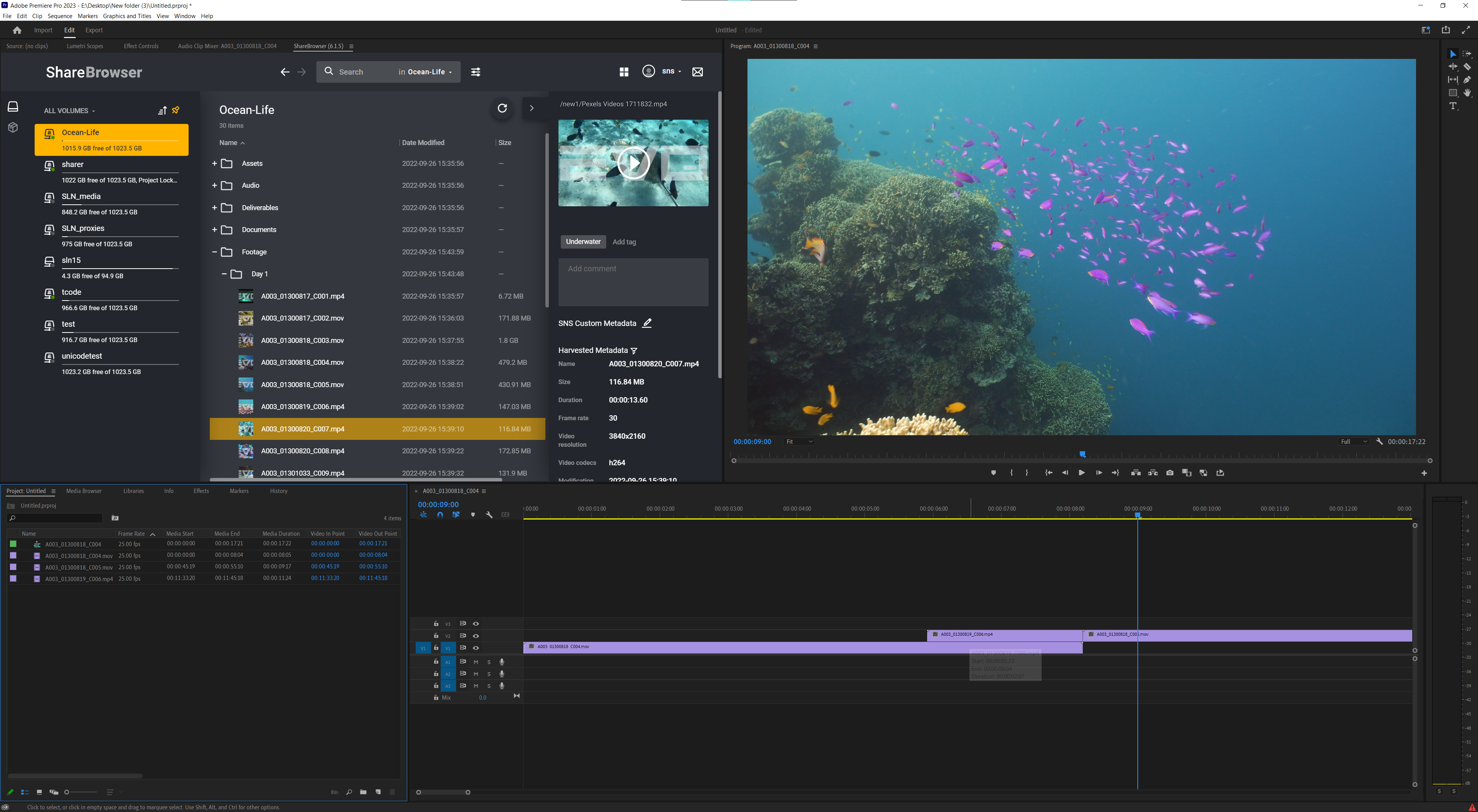This screenshot has height=812, width=1478.
Task: Select the Type tool
Action: [1453, 106]
